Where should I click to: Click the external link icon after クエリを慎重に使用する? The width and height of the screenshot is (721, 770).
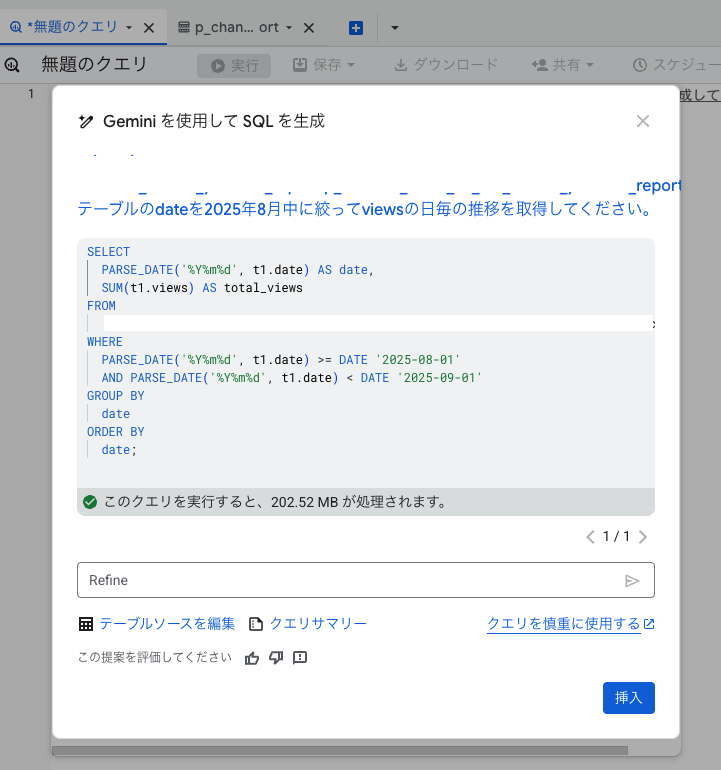[649, 624]
